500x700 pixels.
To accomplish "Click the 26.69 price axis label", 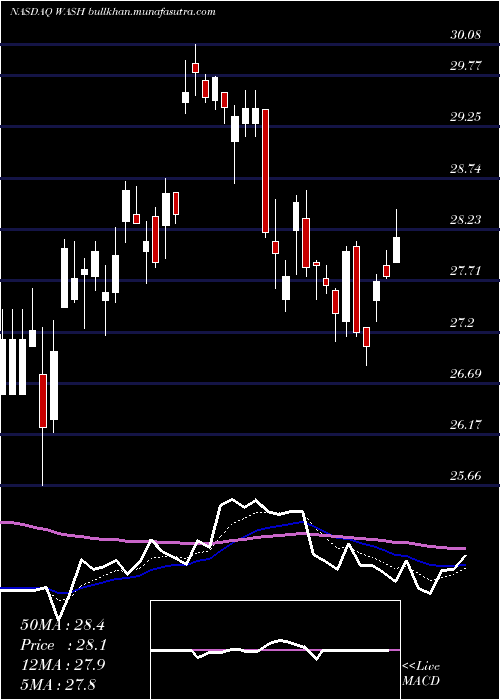I will point(466,373).
